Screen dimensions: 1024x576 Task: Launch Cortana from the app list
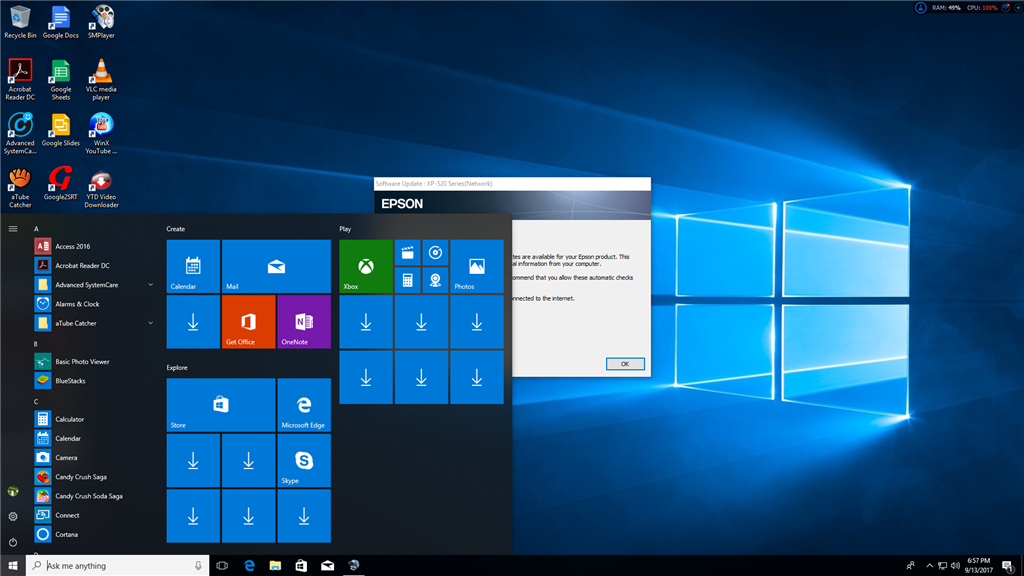tap(95, 534)
